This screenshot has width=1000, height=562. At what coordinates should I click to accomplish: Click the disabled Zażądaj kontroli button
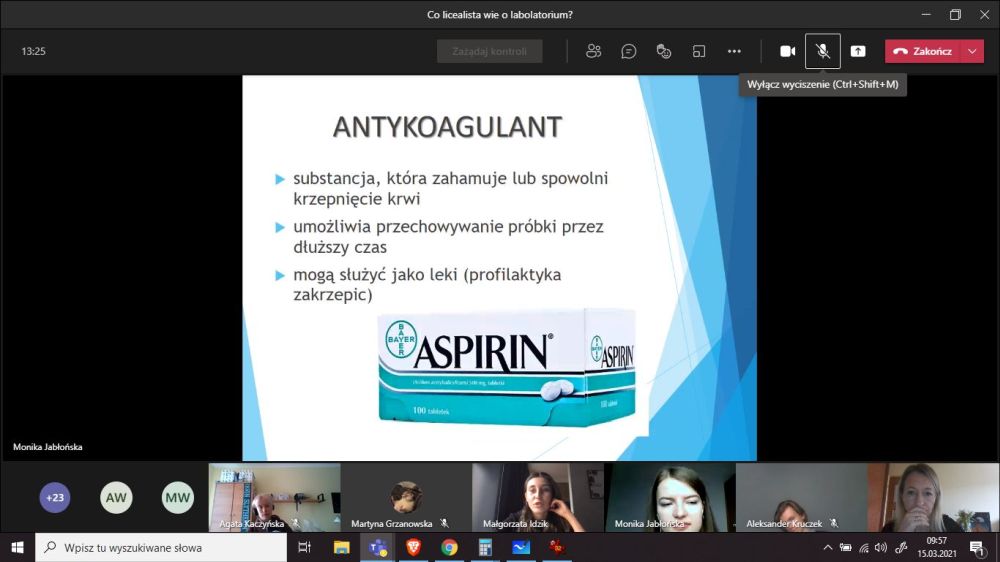click(489, 51)
